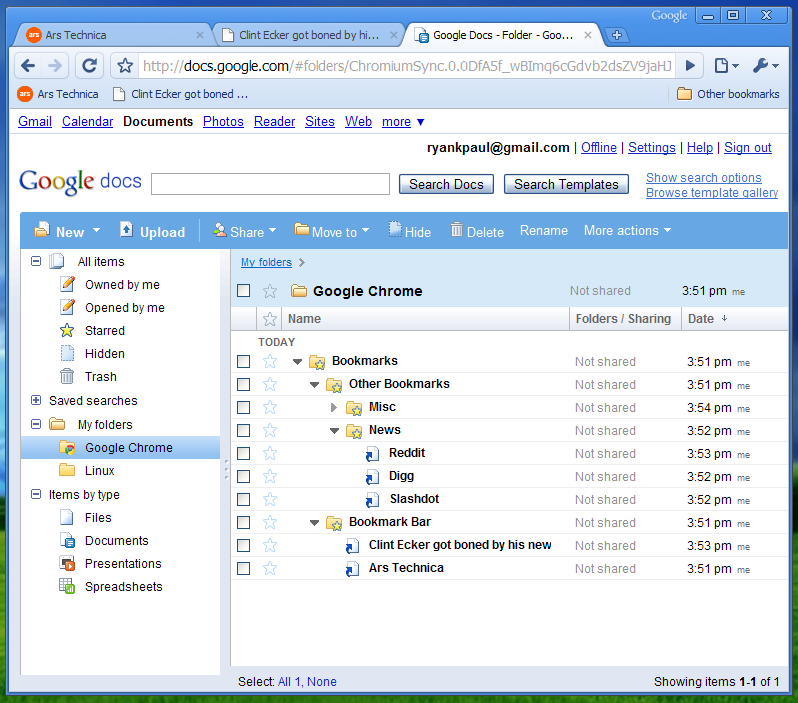Image resolution: width=798 pixels, height=703 pixels.
Task: Close the Ars Technica tab
Action: [200, 35]
